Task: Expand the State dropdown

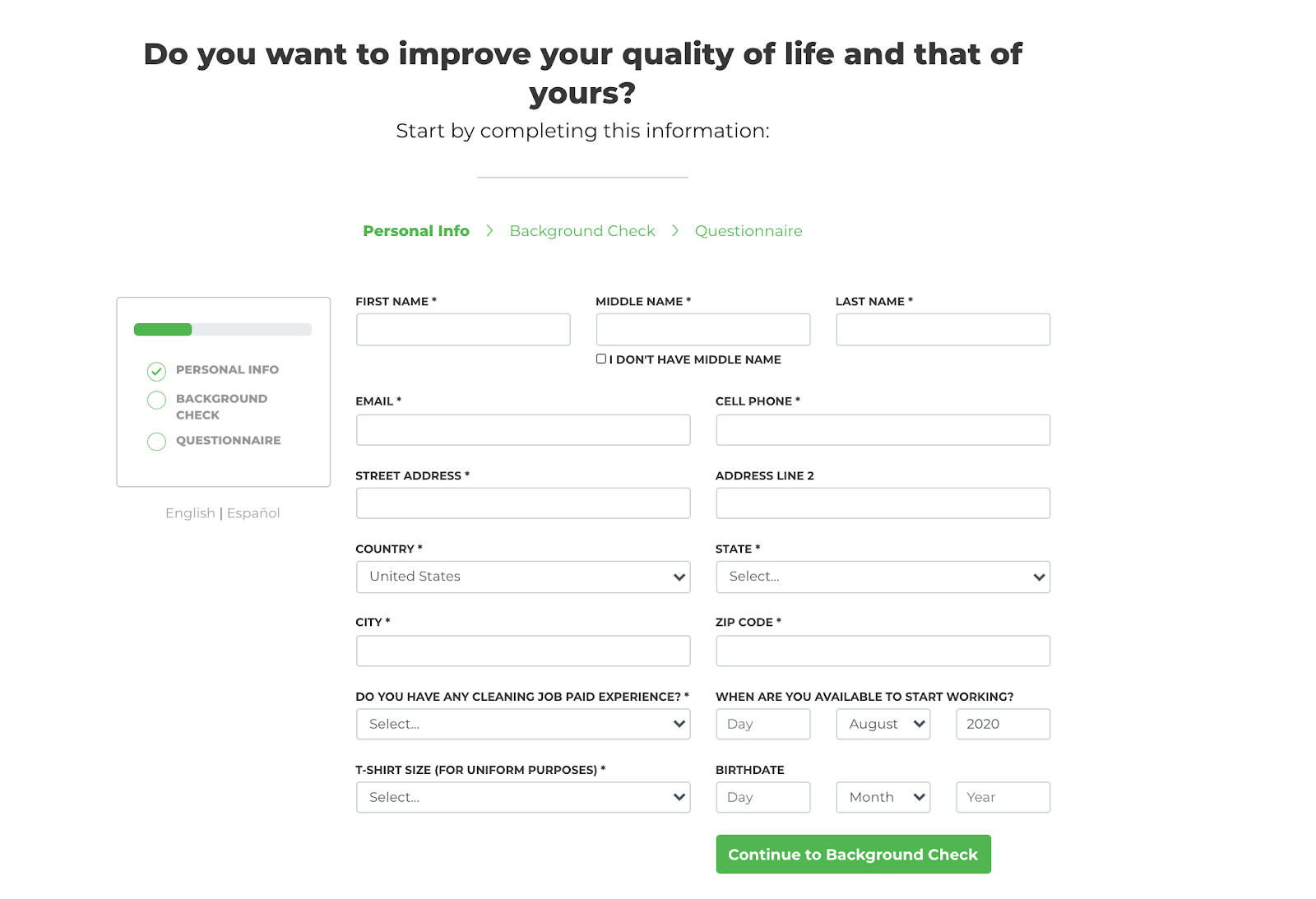Action: click(883, 577)
